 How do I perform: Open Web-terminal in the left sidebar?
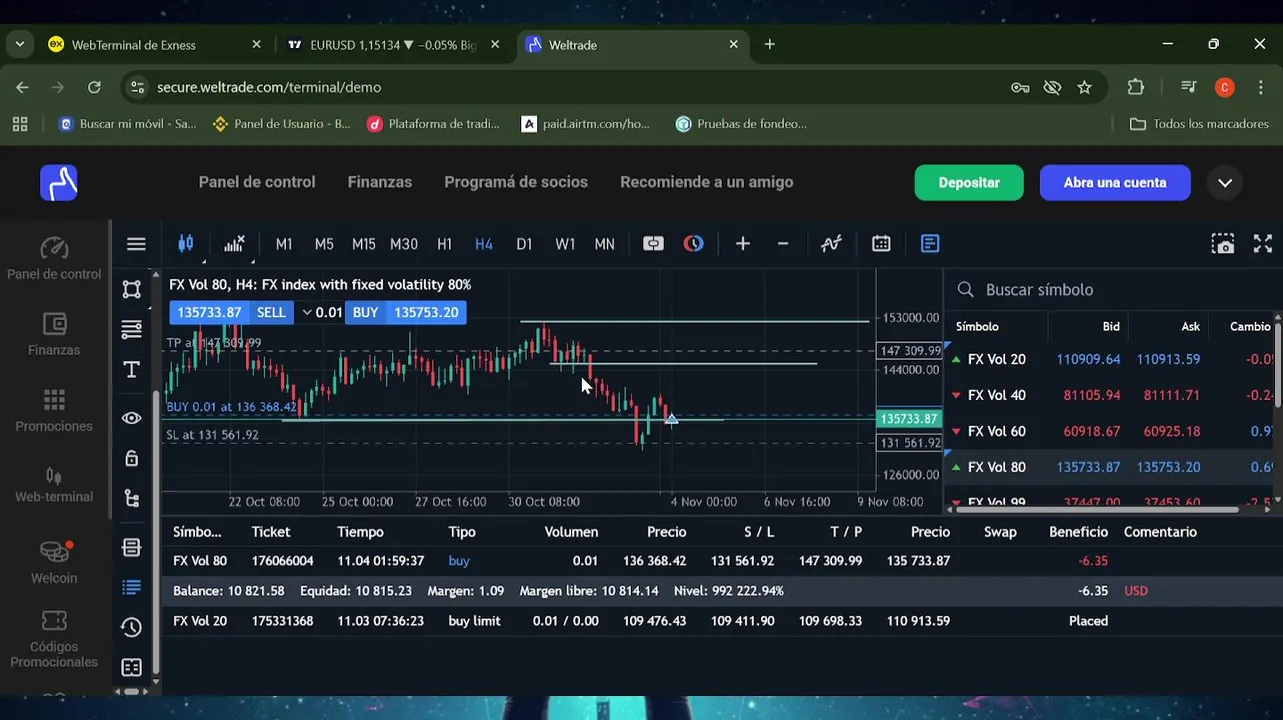click(x=54, y=484)
